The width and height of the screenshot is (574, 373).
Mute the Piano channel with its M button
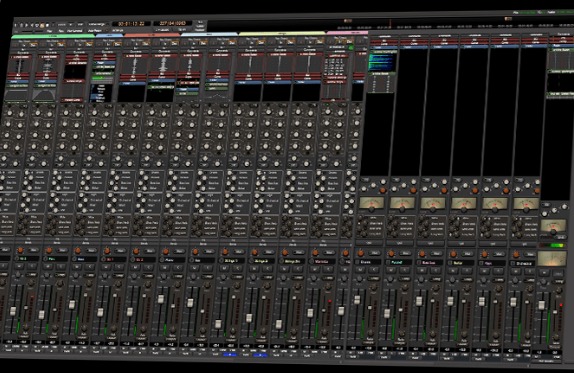164,268
